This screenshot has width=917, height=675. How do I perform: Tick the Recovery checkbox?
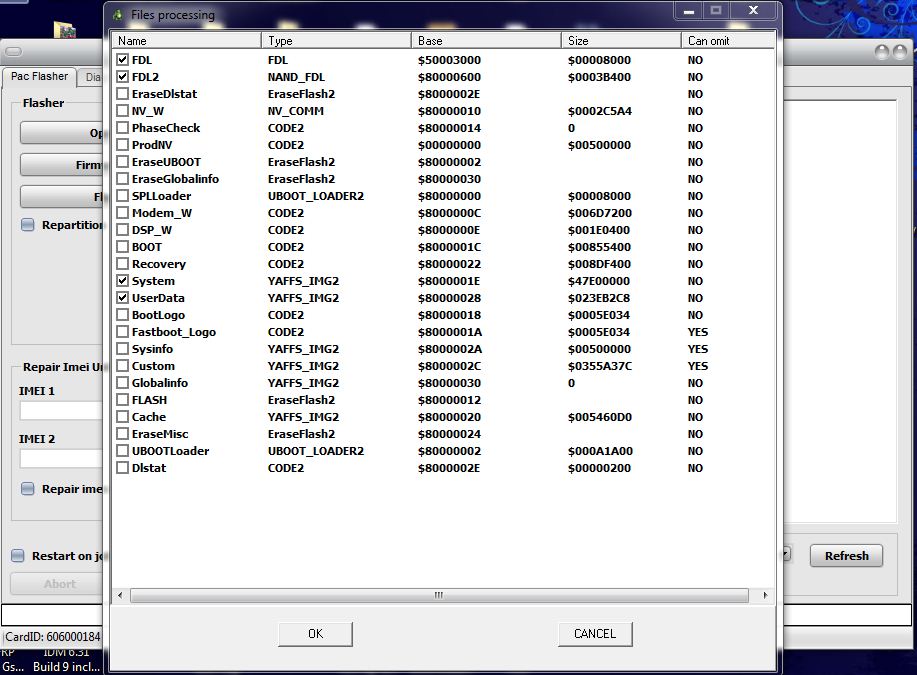pyautogui.click(x=122, y=264)
